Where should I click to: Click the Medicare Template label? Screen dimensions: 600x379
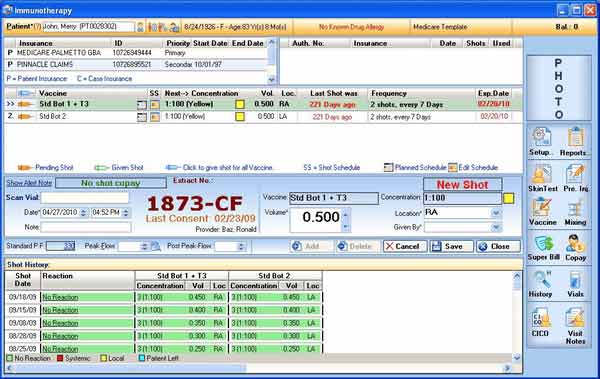point(440,27)
